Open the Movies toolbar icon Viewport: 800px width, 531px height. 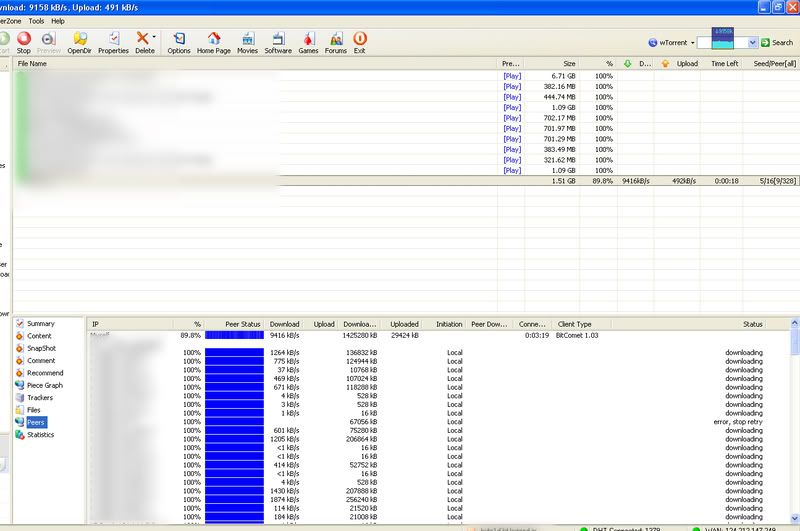click(247, 43)
